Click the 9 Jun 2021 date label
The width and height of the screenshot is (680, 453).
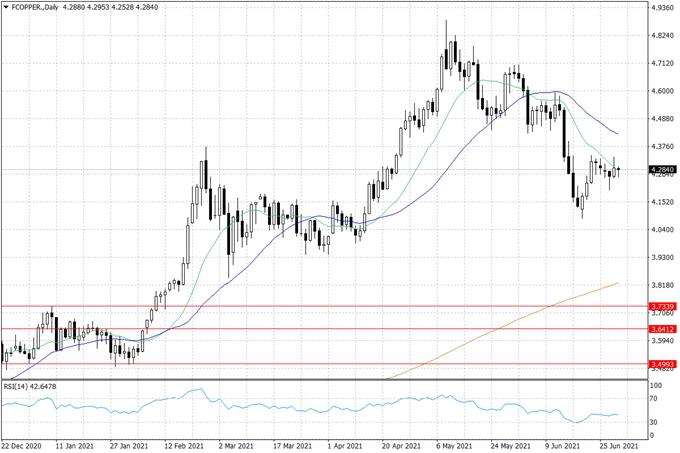tap(562, 446)
